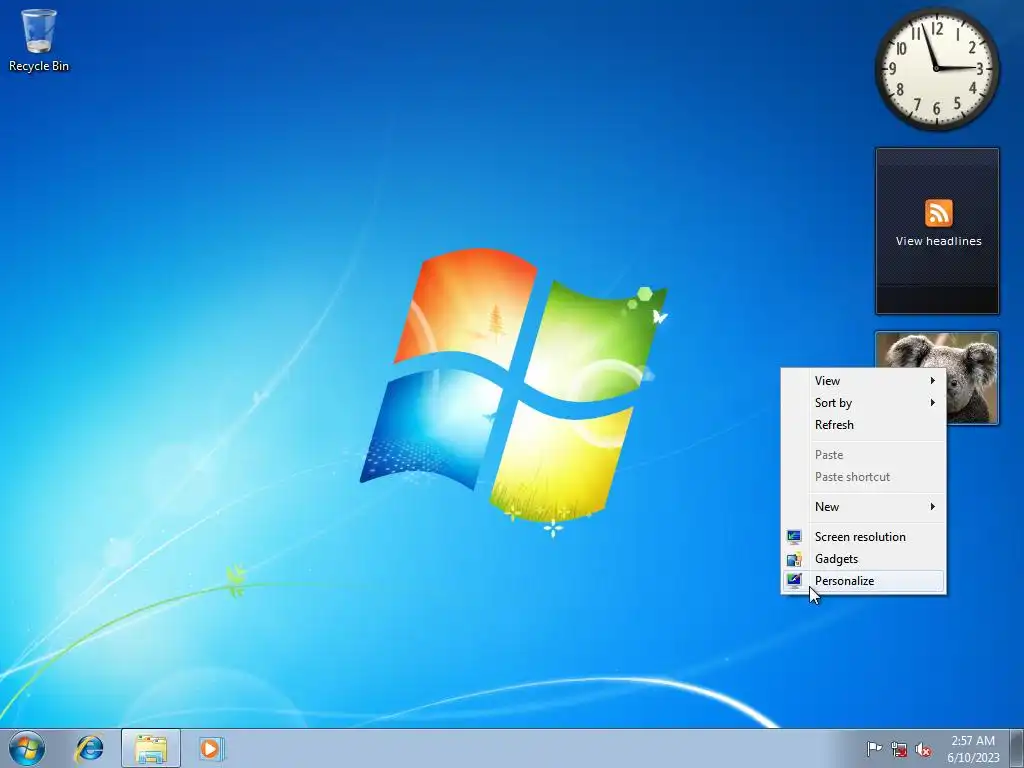Viewport: 1024px width, 768px height.
Task: Launch Internet Explorer from taskbar
Action: coord(89,748)
